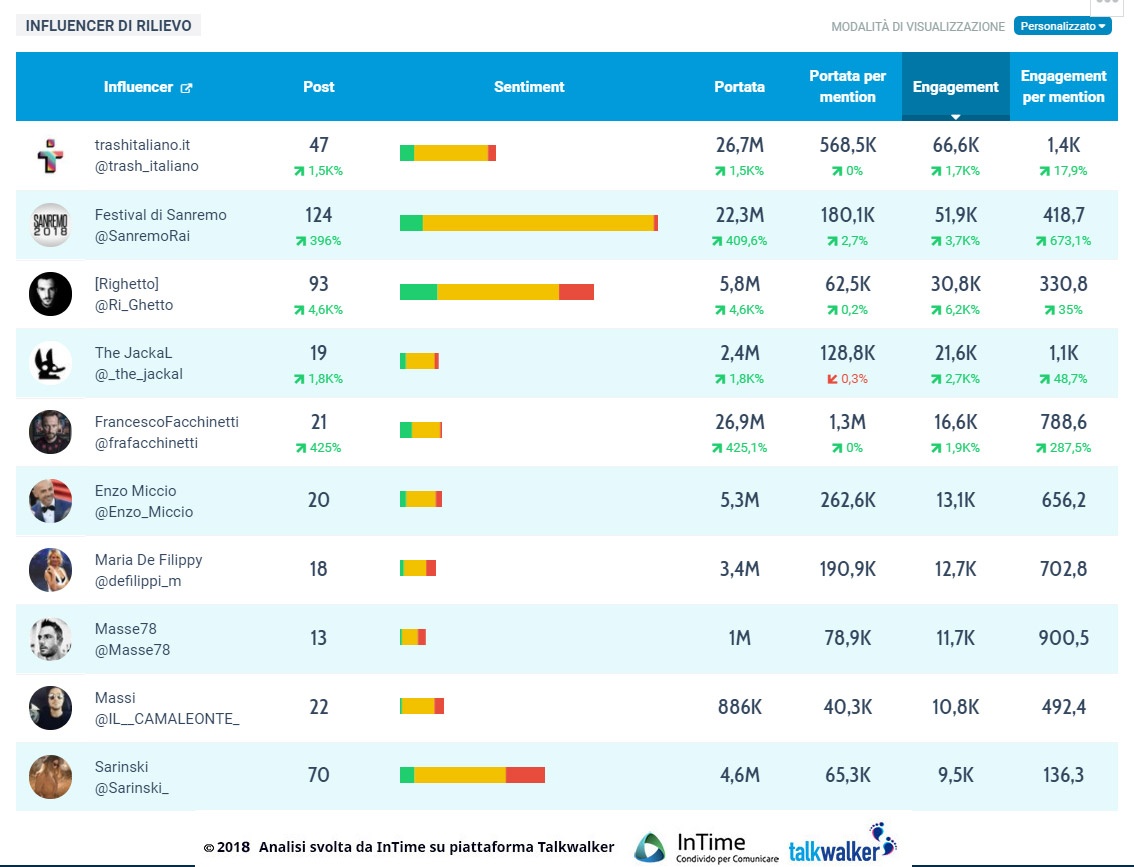
Task: Open the @Sarinski_ handle
Action: pos(132,788)
